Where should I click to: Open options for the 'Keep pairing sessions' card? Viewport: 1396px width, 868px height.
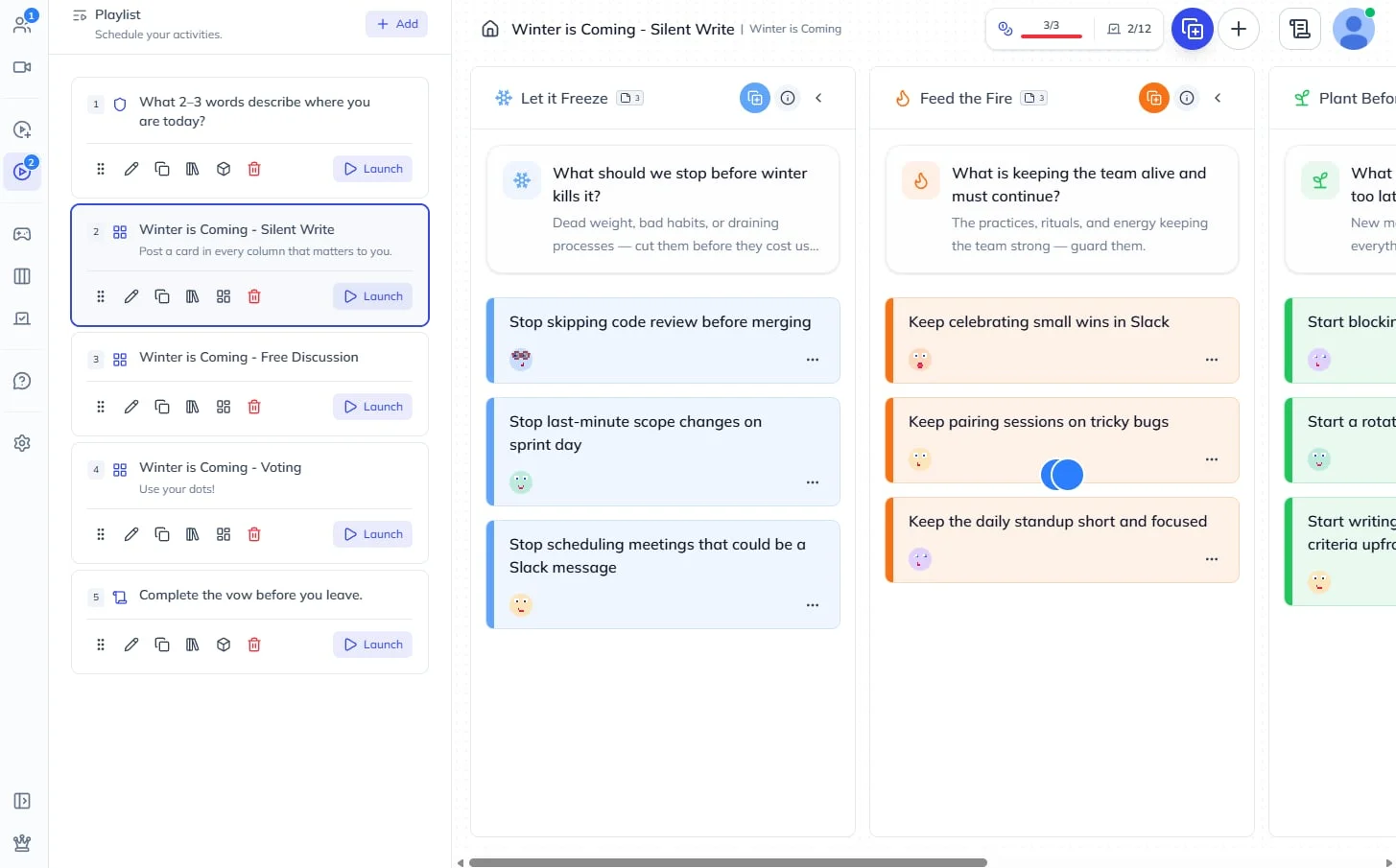pos(1212,459)
